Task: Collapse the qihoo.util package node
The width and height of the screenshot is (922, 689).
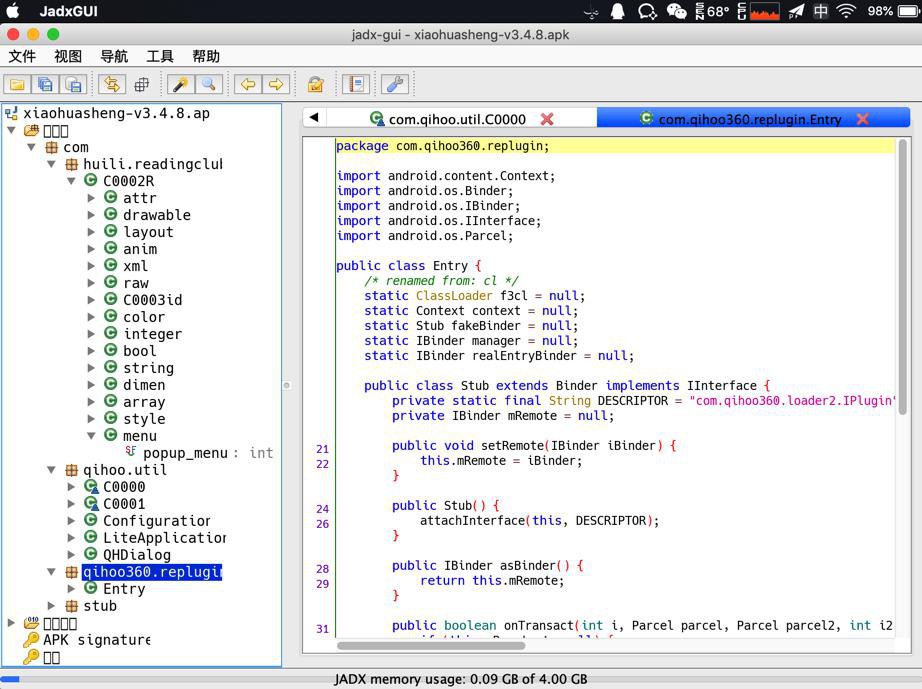Action: [52, 470]
